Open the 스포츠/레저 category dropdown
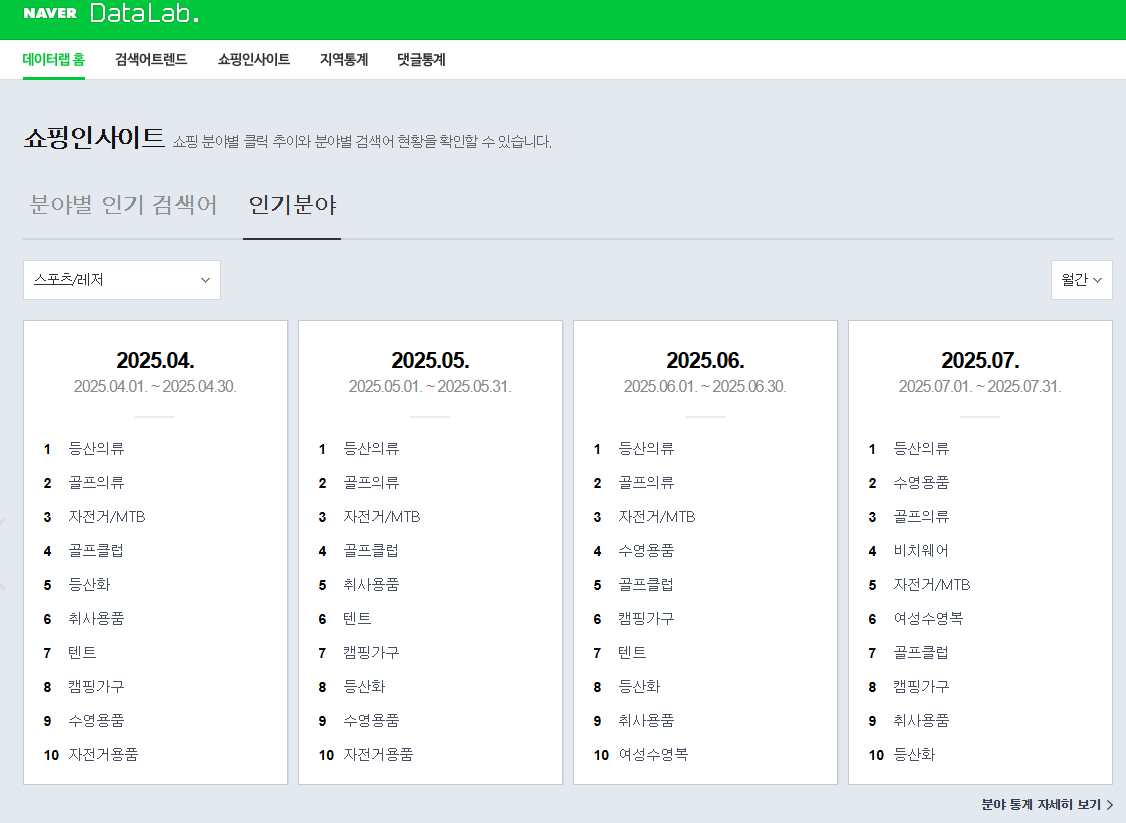Image resolution: width=1126 pixels, height=823 pixels. click(122, 280)
